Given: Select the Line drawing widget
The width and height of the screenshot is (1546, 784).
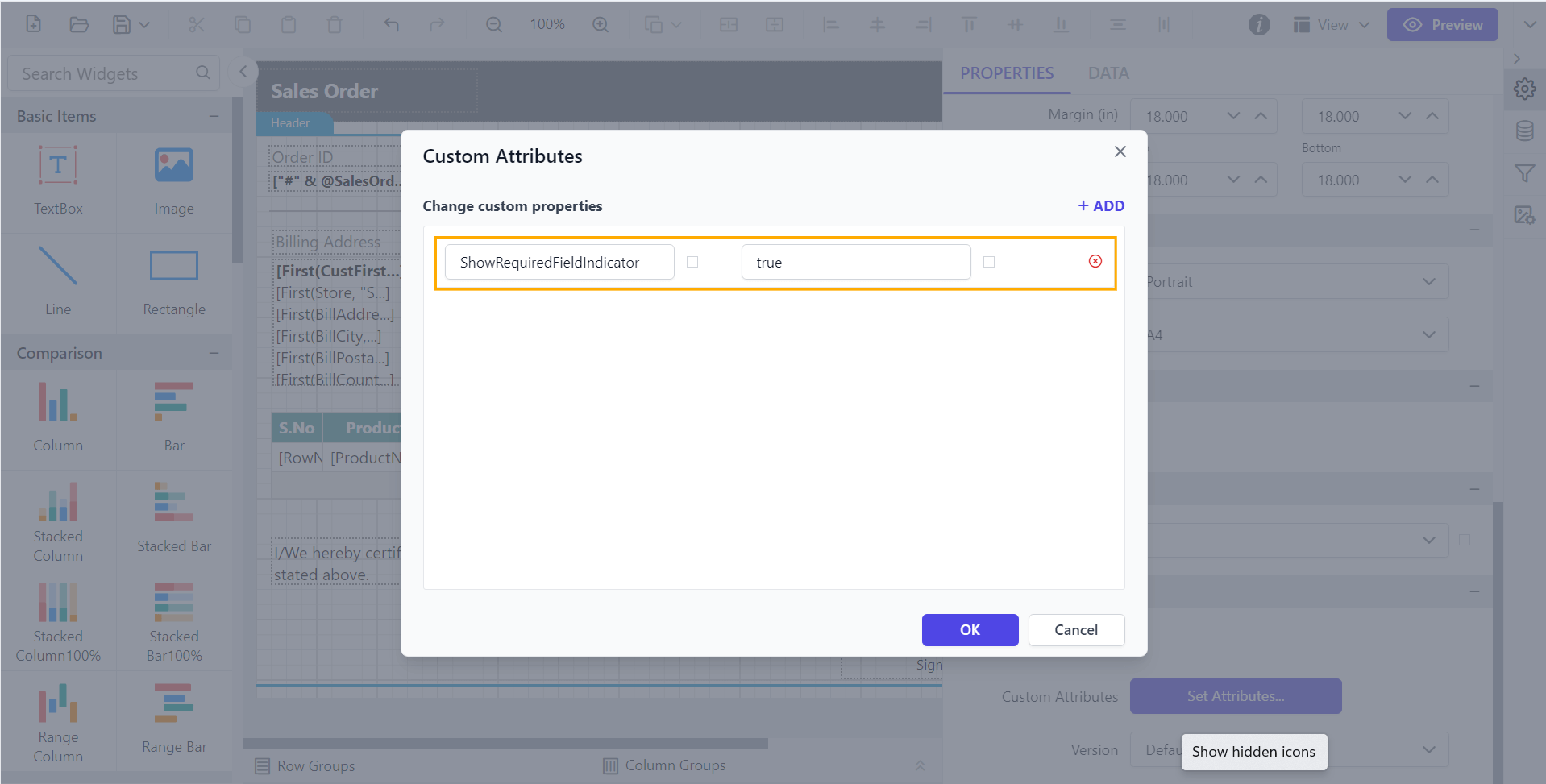Looking at the screenshot, I should (x=57, y=280).
